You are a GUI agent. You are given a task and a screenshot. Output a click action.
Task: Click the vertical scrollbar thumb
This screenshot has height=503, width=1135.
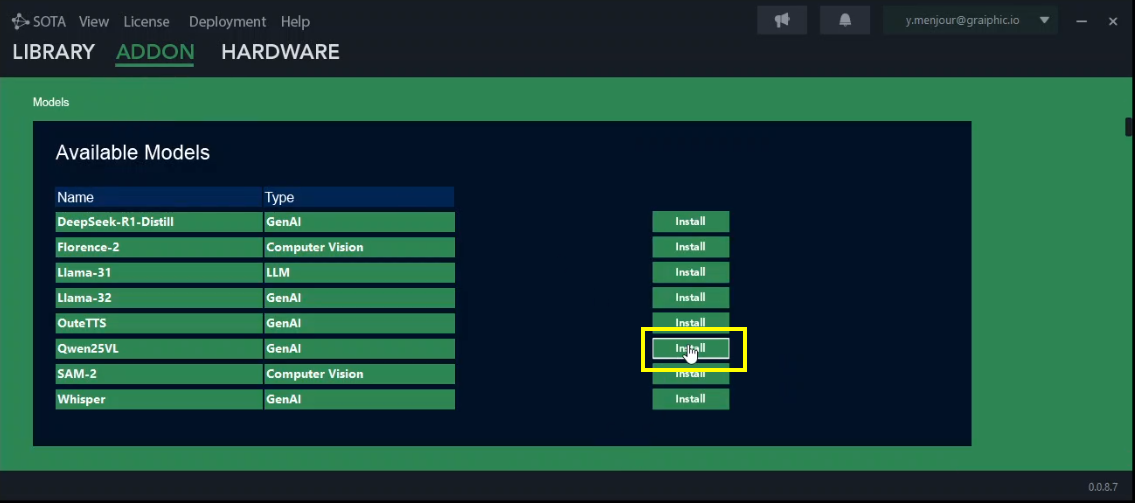point(1129,126)
